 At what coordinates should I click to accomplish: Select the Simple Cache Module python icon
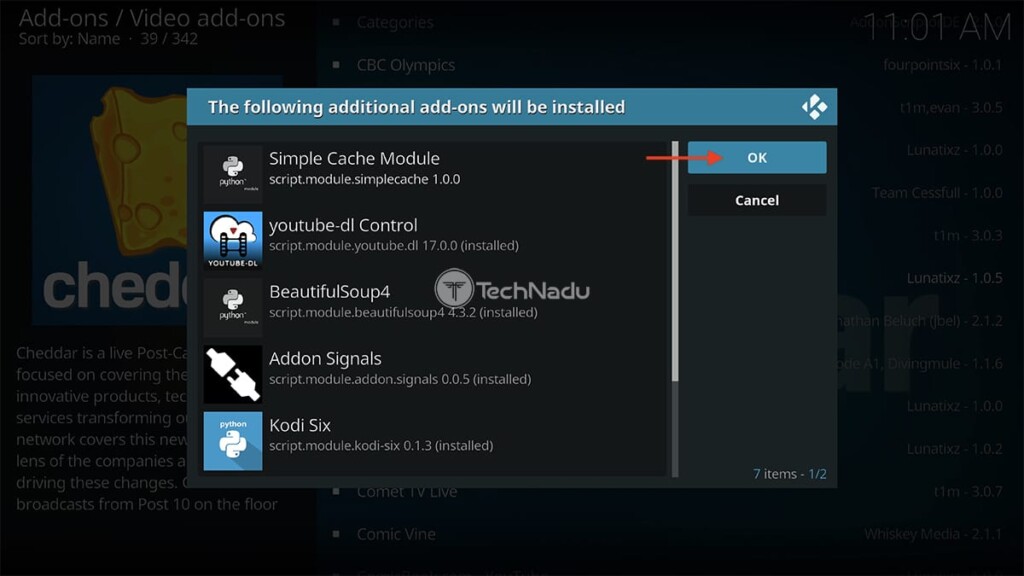pyautogui.click(x=232, y=174)
